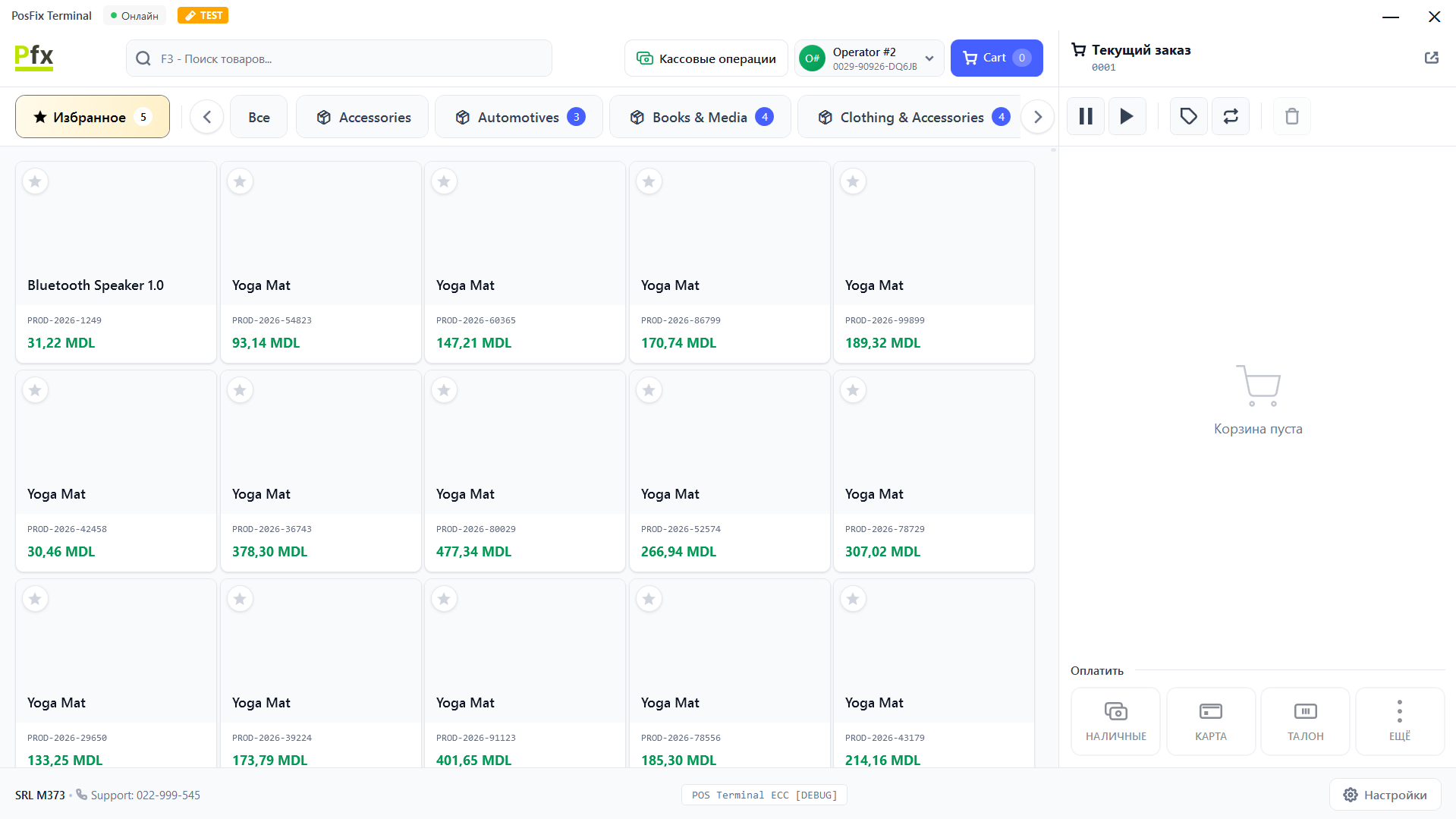
Task: Delete order using trash icon
Action: click(x=1291, y=116)
